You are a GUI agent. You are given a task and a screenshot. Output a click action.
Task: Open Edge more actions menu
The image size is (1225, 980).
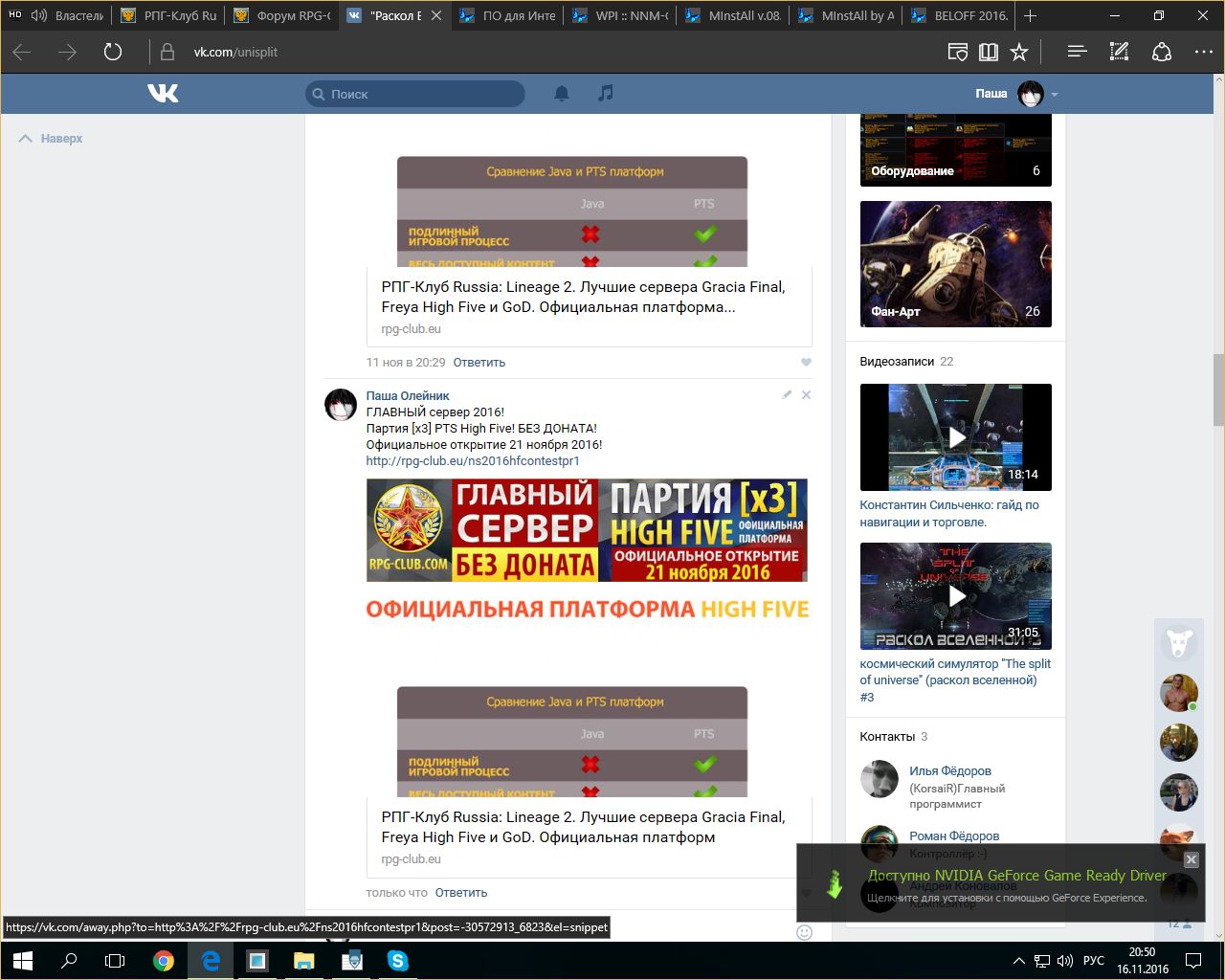[x=1203, y=53]
